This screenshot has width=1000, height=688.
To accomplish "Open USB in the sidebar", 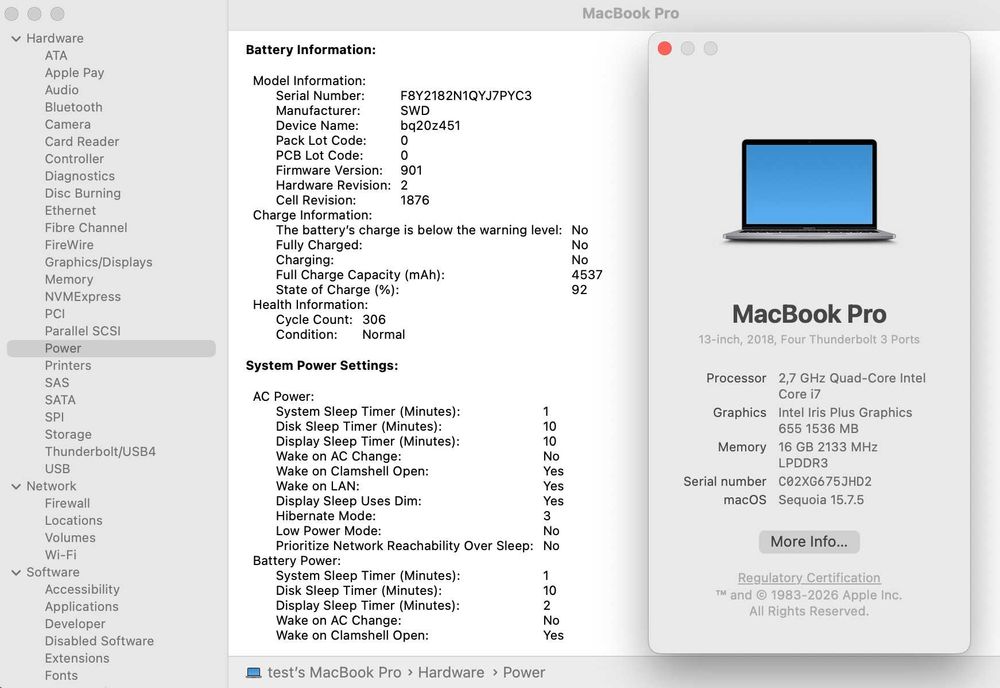I will 57,469.
